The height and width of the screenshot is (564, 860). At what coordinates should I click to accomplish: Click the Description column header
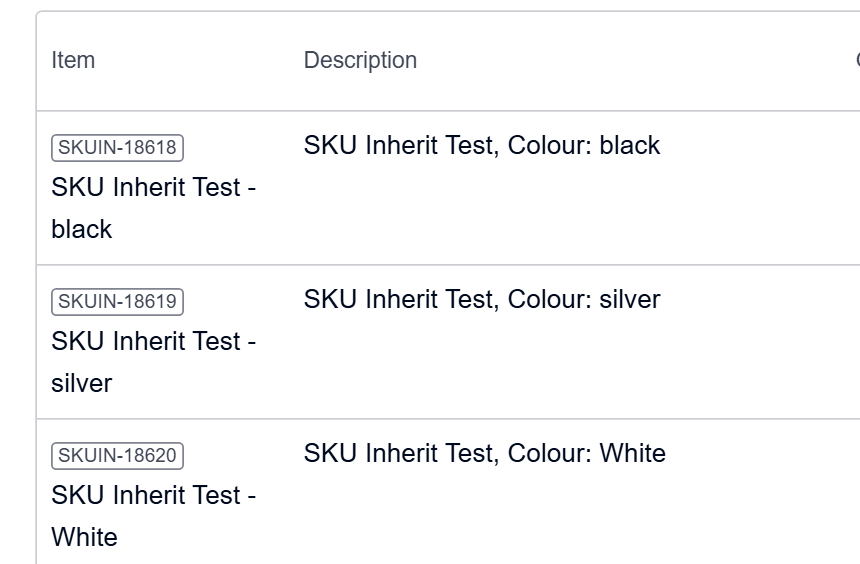tap(360, 60)
